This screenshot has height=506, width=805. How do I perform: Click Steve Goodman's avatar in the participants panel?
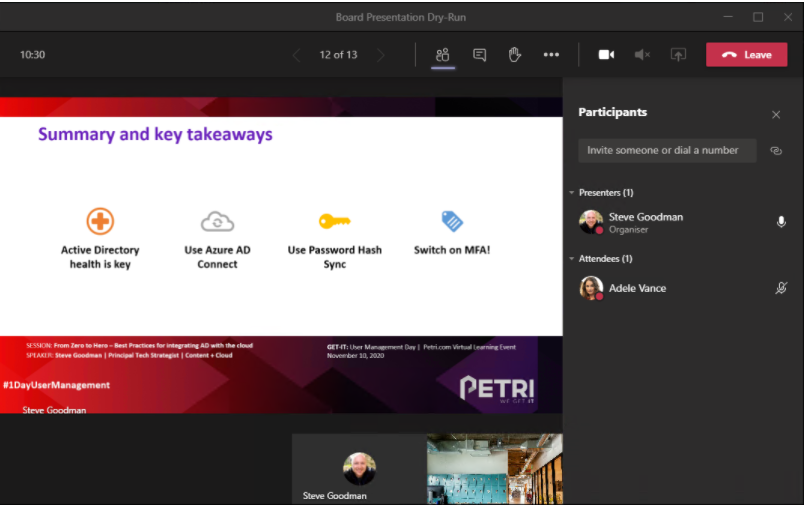(591, 222)
